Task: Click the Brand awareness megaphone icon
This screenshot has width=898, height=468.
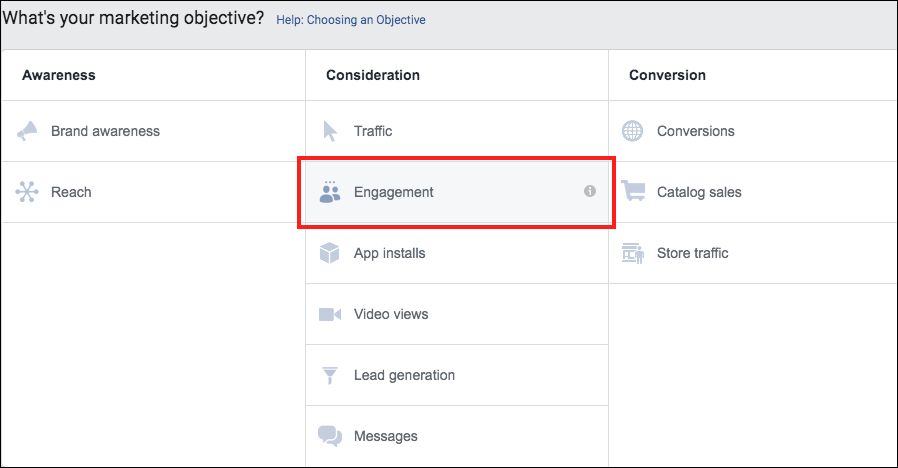Action: tap(27, 131)
